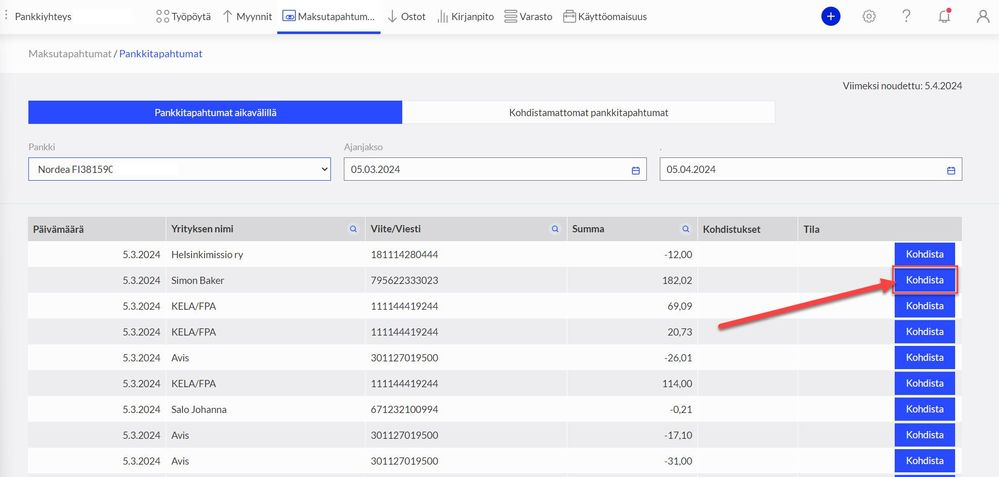Screen dimensions: 999x477
Task: Switch to Kohdistamattomat pankkitapahtumat tab
Action: (588, 113)
